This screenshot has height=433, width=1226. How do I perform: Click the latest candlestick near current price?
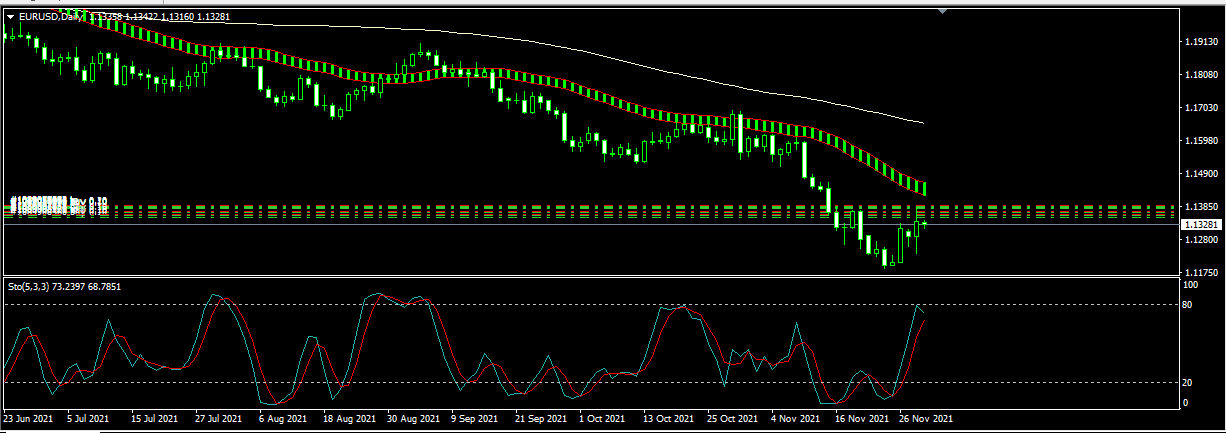(x=926, y=224)
